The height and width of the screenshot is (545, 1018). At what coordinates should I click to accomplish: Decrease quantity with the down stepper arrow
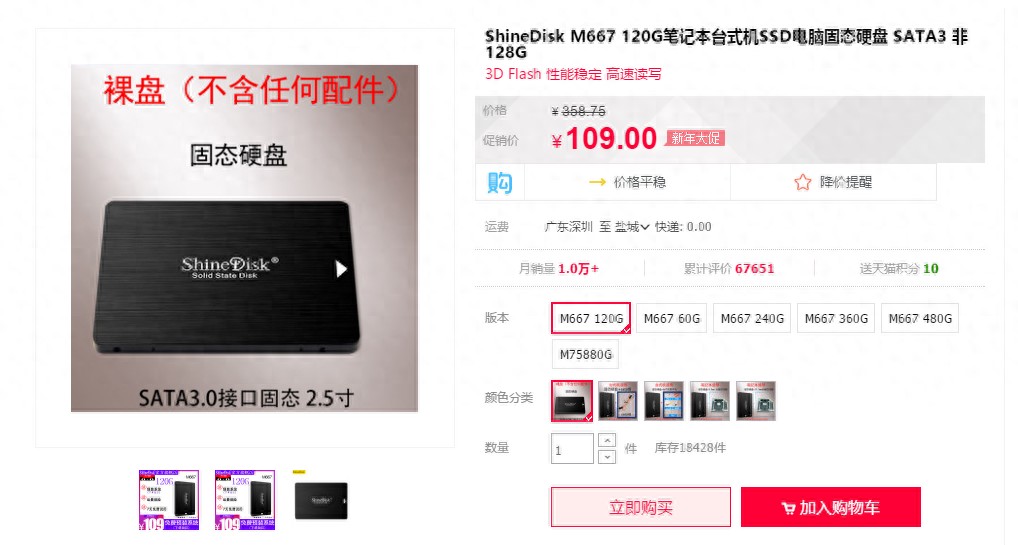coord(606,457)
